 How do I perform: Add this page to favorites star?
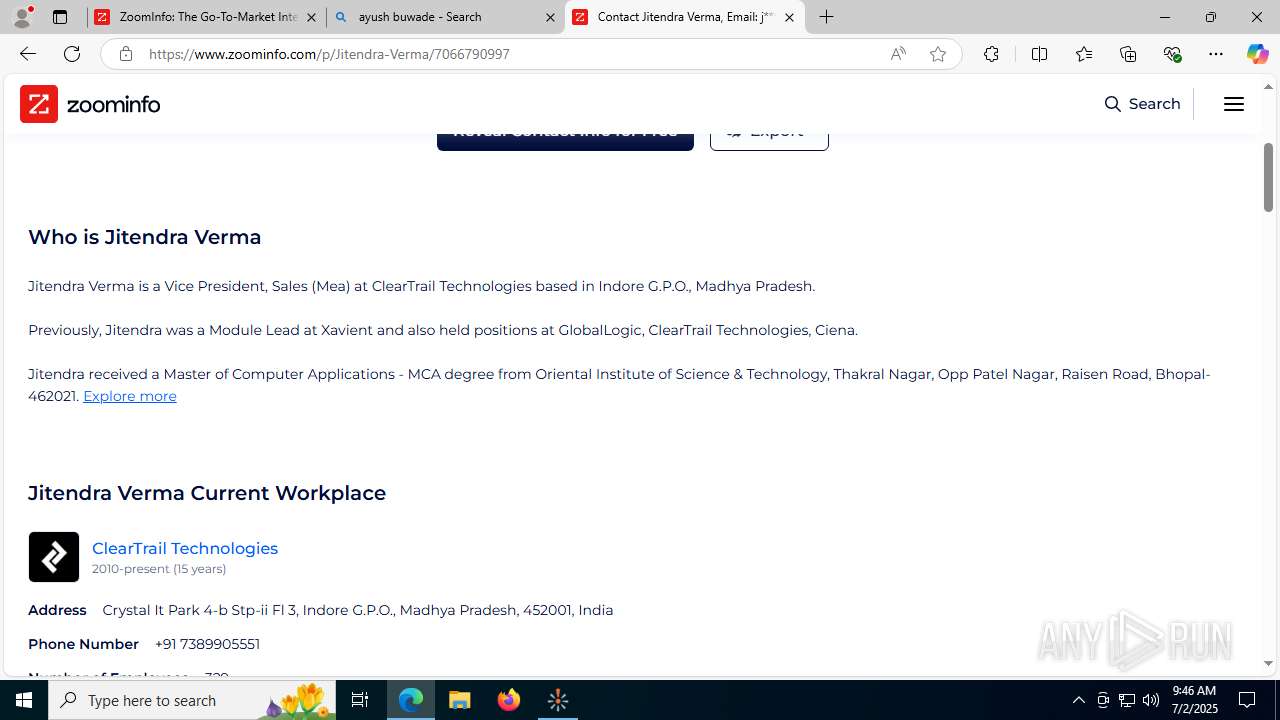[x=938, y=54]
